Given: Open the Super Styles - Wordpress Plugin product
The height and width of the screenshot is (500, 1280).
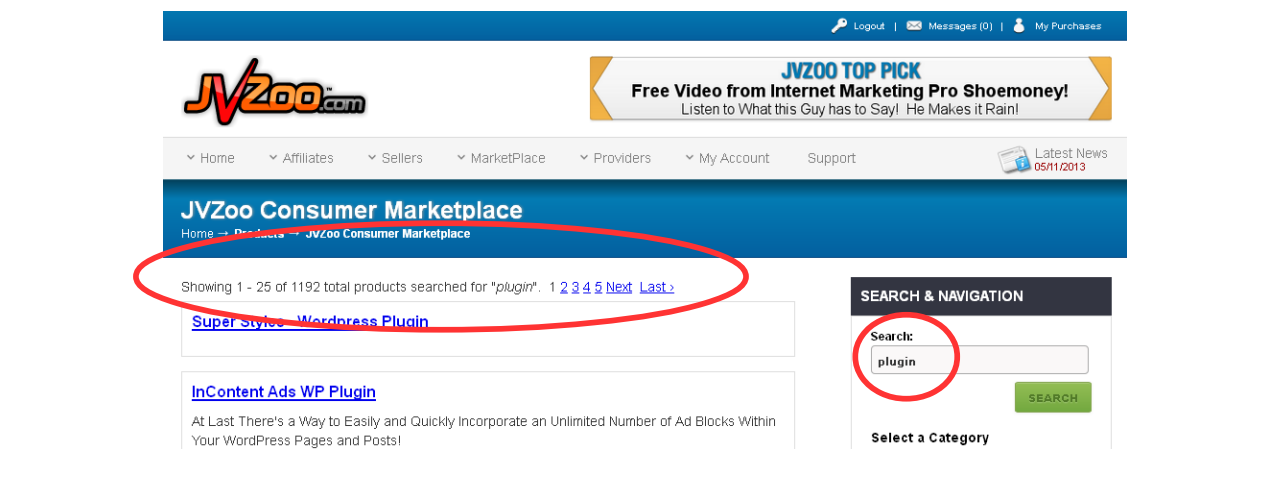Looking at the screenshot, I should (310, 322).
